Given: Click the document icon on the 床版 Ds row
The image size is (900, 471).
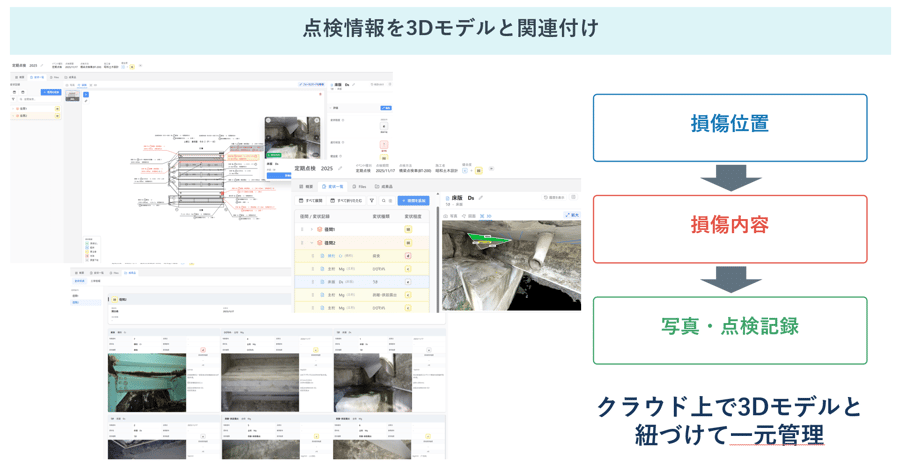Looking at the screenshot, I should [x=323, y=282].
